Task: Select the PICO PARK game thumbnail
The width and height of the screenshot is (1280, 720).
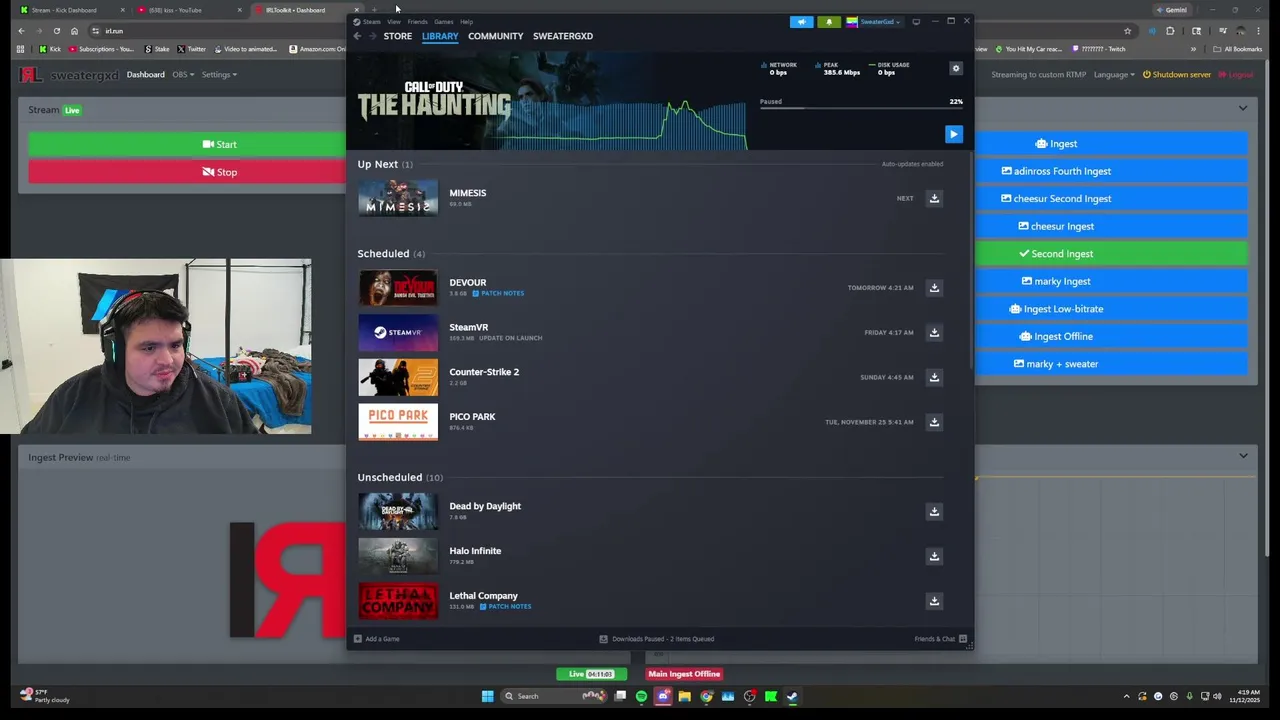Action: point(398,422)
